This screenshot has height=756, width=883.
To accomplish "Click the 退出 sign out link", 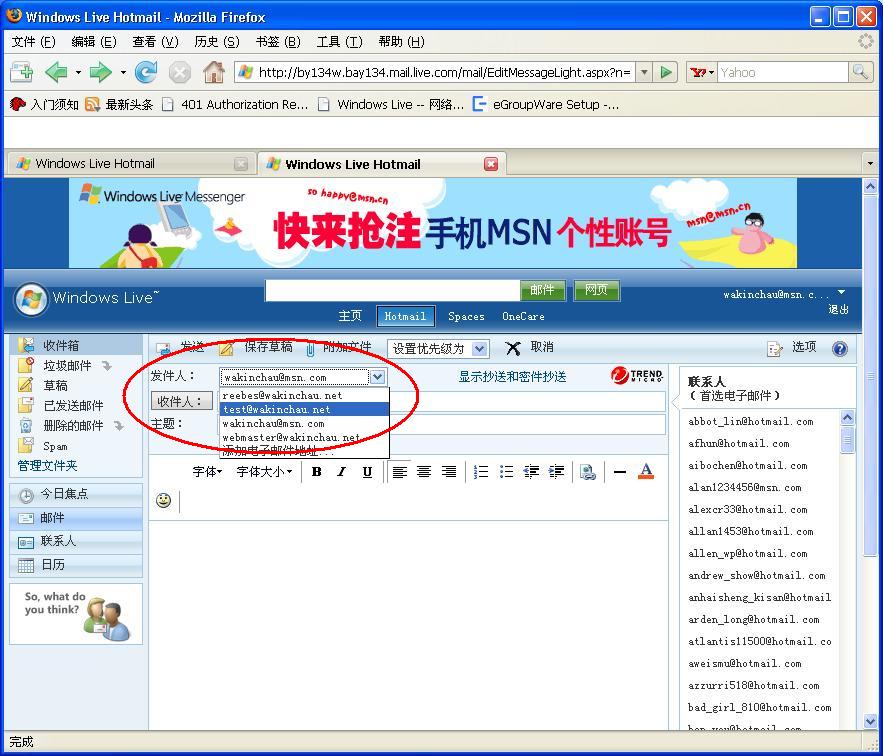I will [838, 309].
